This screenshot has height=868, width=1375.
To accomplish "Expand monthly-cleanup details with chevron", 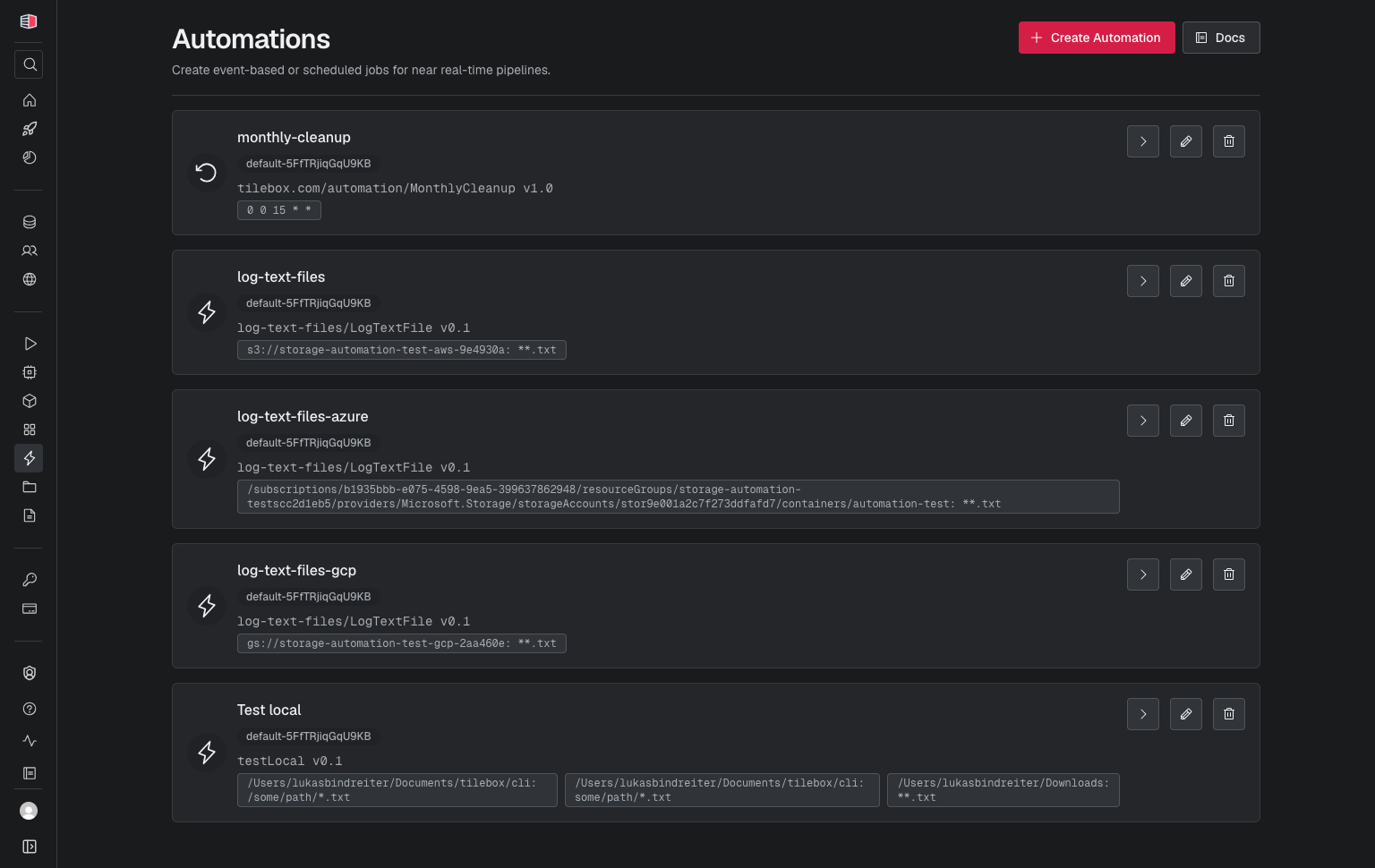I will tap(1143, 141).
